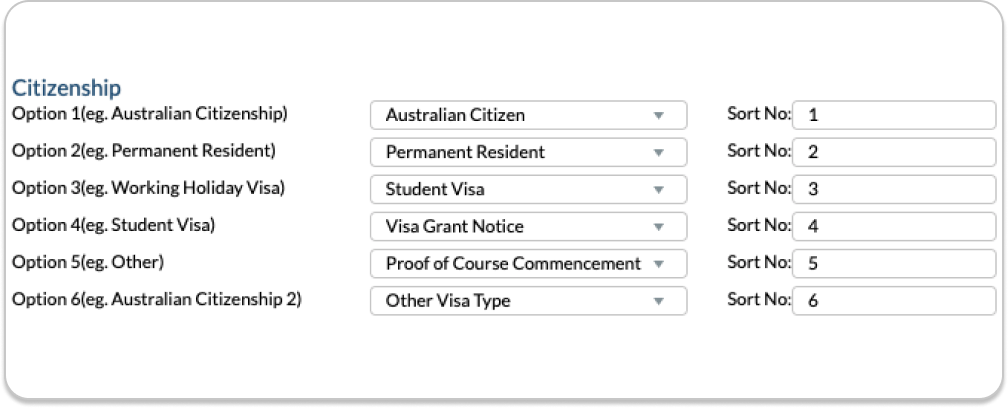
Task: Open the Other Visa Type dropdown
Action: click(x=528, y=300)
